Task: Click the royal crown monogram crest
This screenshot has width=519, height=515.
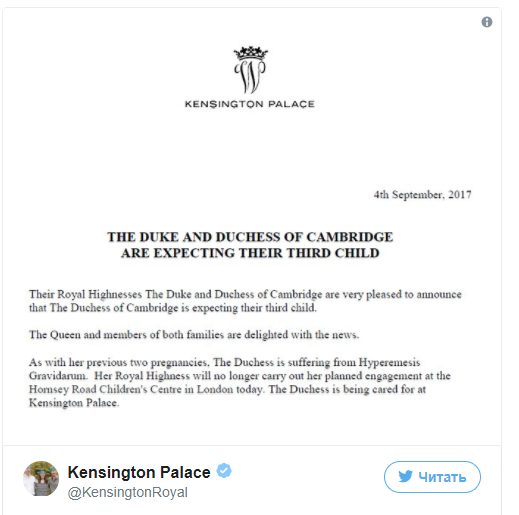Action: pyautogui.click(x=250, y=70)
